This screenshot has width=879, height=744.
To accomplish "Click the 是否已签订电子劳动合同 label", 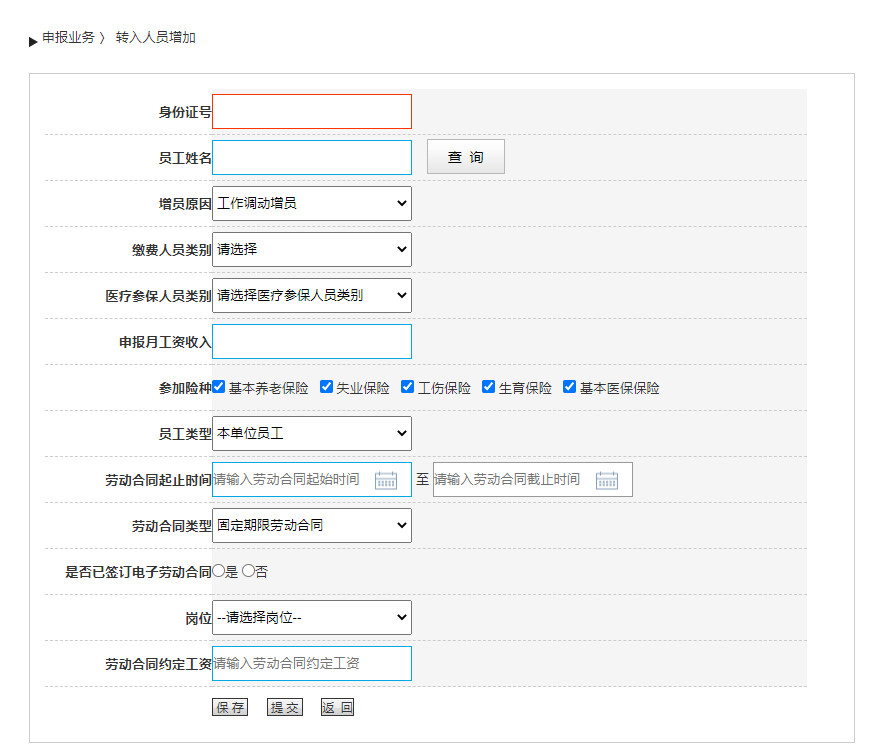I will (138, 572).
